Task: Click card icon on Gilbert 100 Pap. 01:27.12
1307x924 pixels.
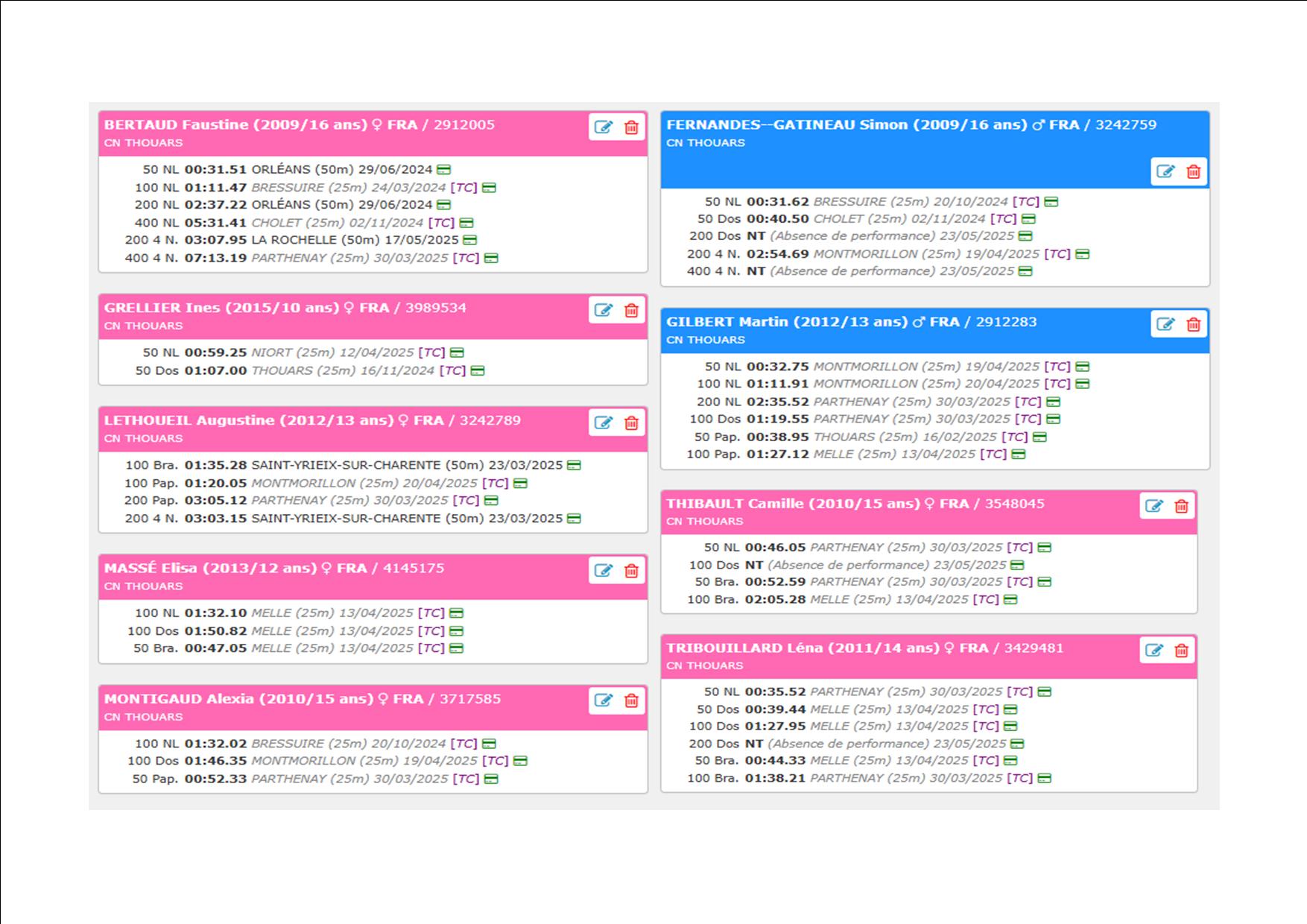Action: 1019,454
